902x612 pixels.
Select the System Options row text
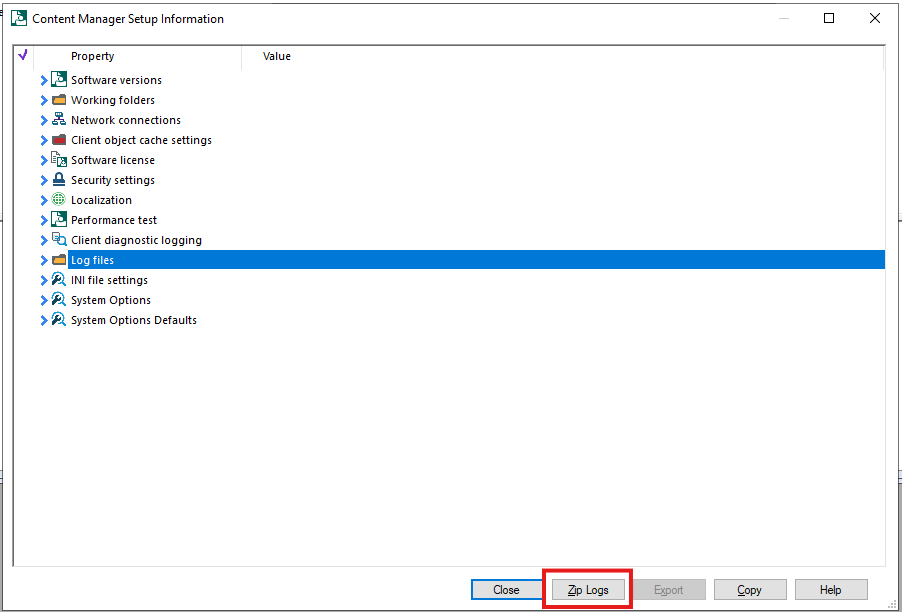(111, 300)
